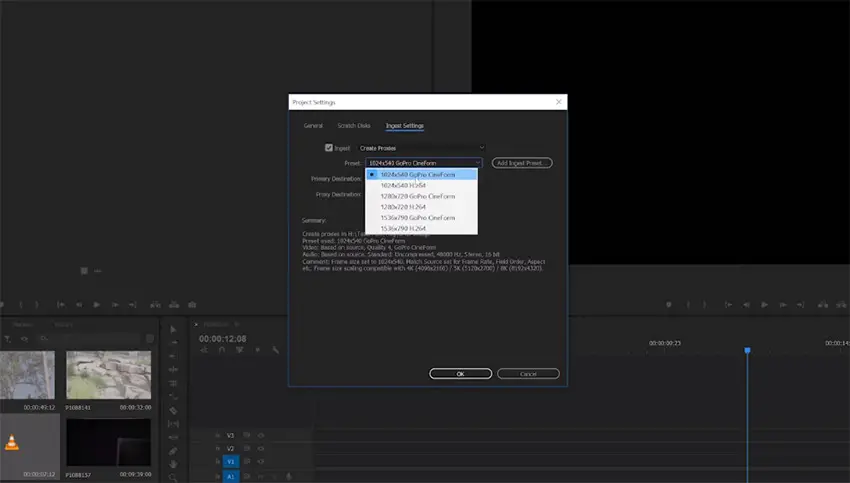This screenshot has height=483, width=850.
Task: Click the Add Ingest Preset button
Action: coord(521,163)
